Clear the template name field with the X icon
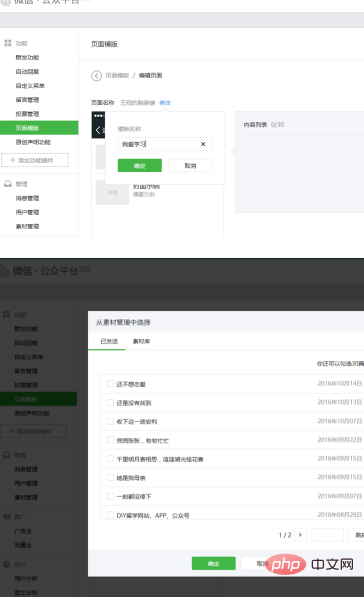364x597 pixels. pos(203,144)
